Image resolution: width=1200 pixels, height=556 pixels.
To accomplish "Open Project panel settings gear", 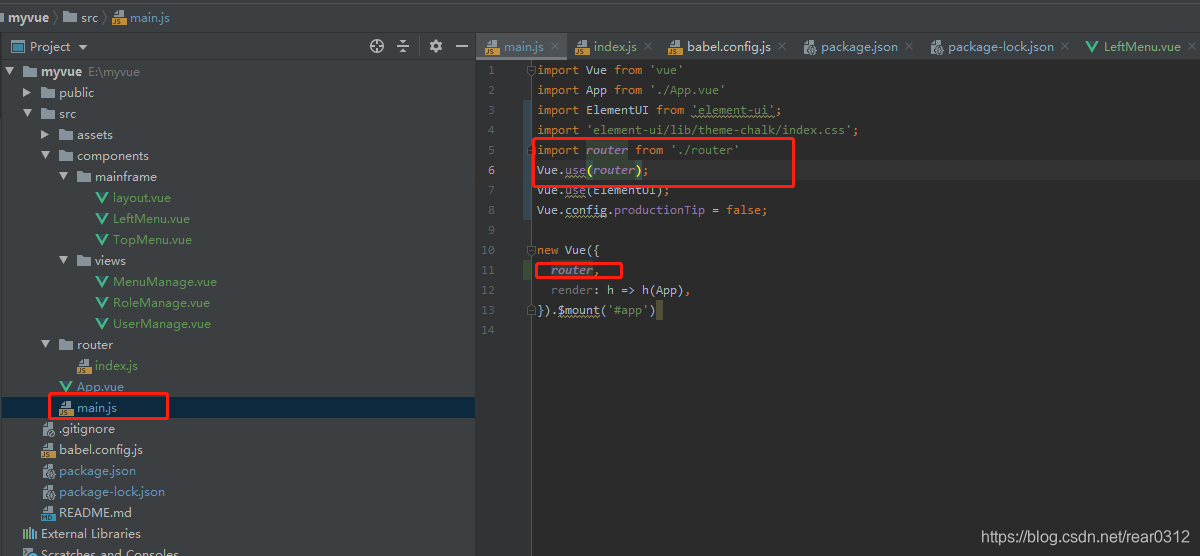I will [x=436, y=46].
